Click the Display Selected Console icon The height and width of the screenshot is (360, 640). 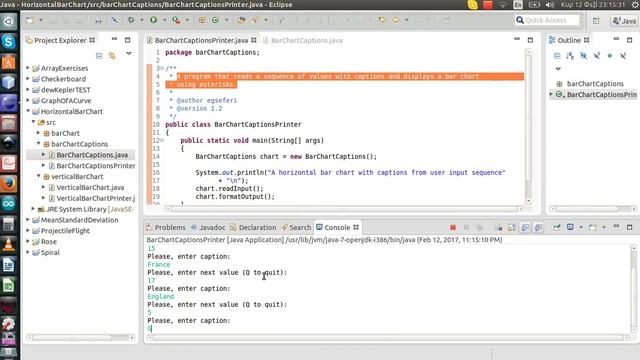pyautogui.click(x=570, y=227)
